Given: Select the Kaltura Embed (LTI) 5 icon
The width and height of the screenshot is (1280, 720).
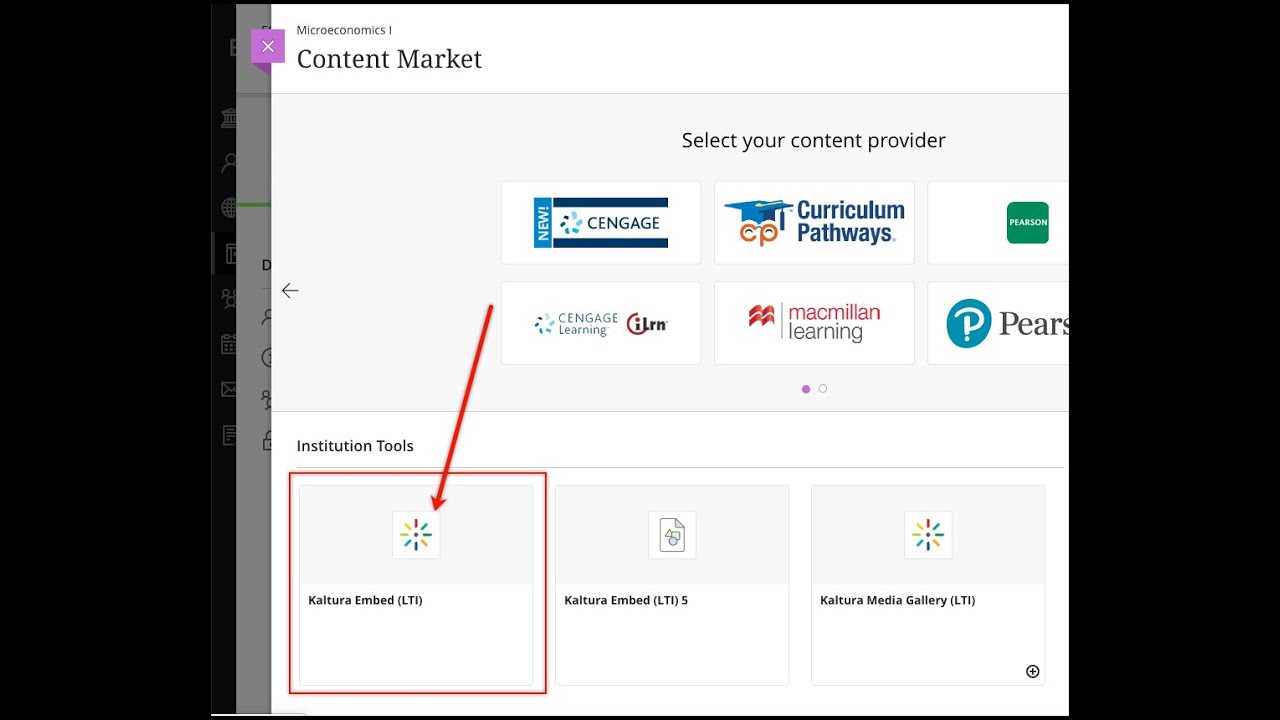Looking at the screenshot, I should point(672,535).
